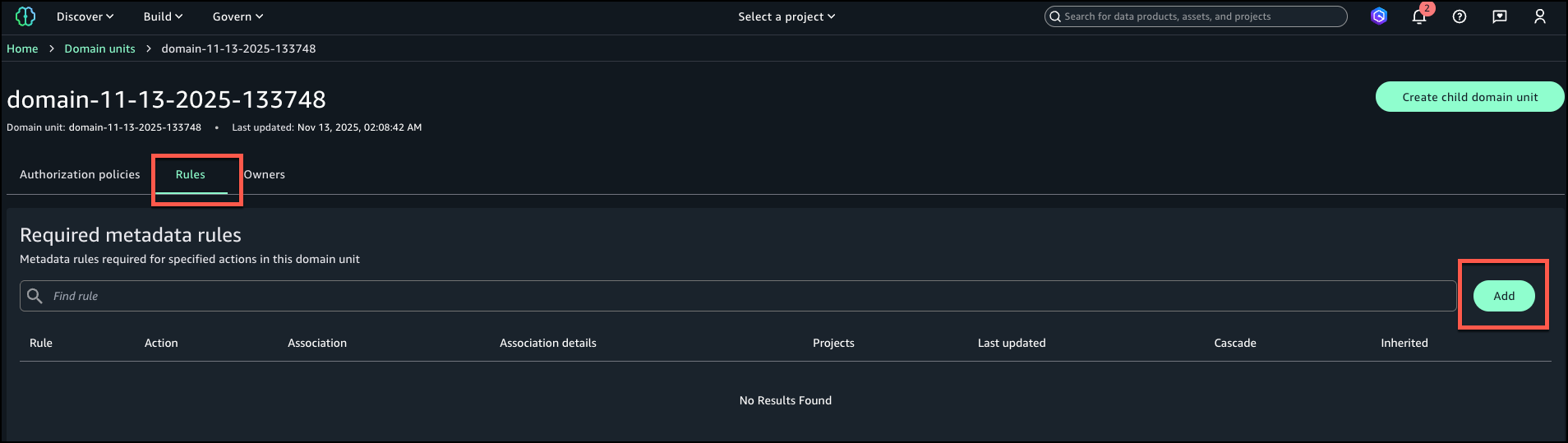Screen dimensions: 1568x443
Task: Select the Rules tab
Action: 191,174
